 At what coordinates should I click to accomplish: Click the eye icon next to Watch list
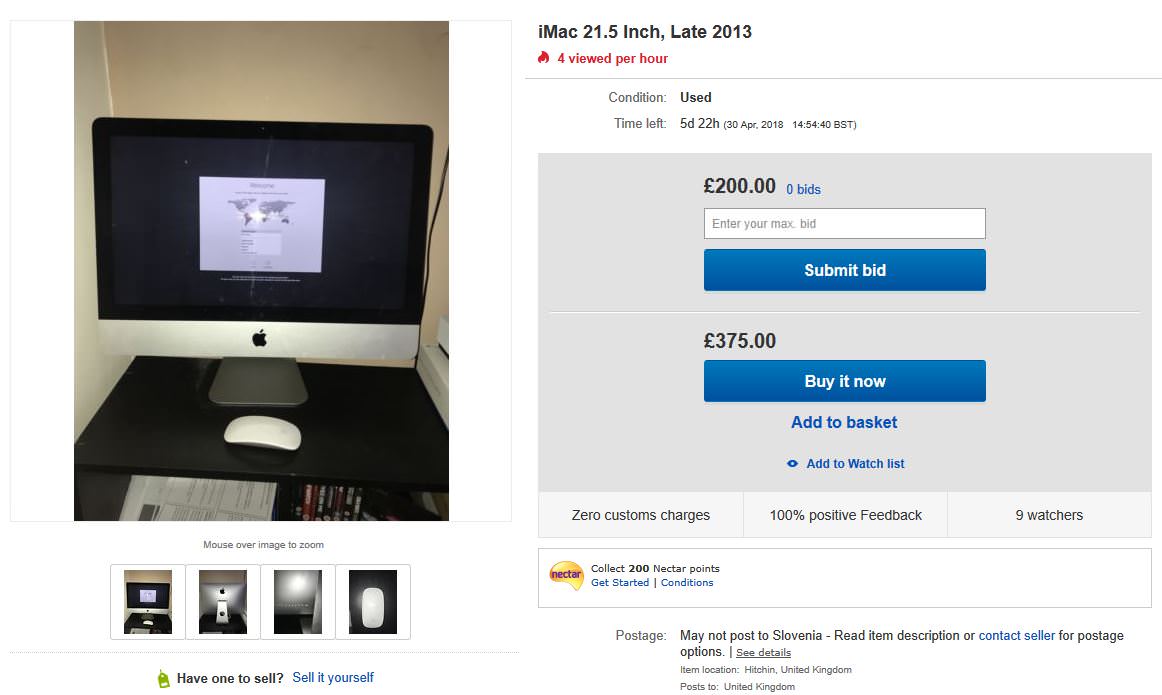[x=792, y=464]
